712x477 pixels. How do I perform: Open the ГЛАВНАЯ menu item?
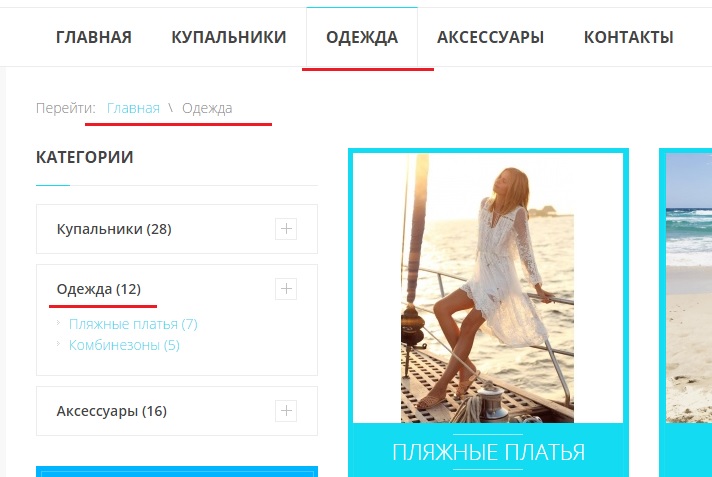point(94,37)
